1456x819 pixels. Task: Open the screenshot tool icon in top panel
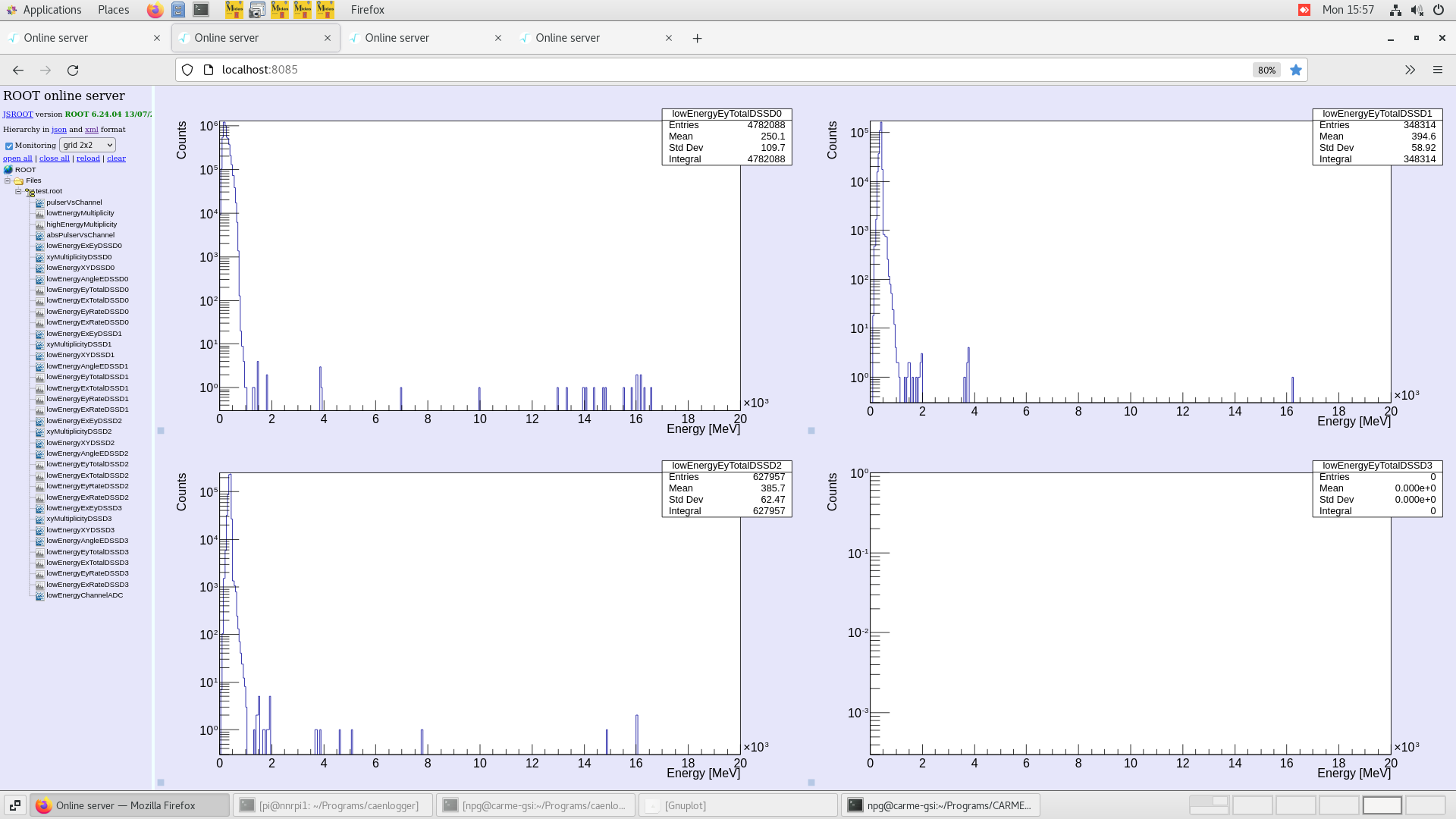[x=258, y=10]
